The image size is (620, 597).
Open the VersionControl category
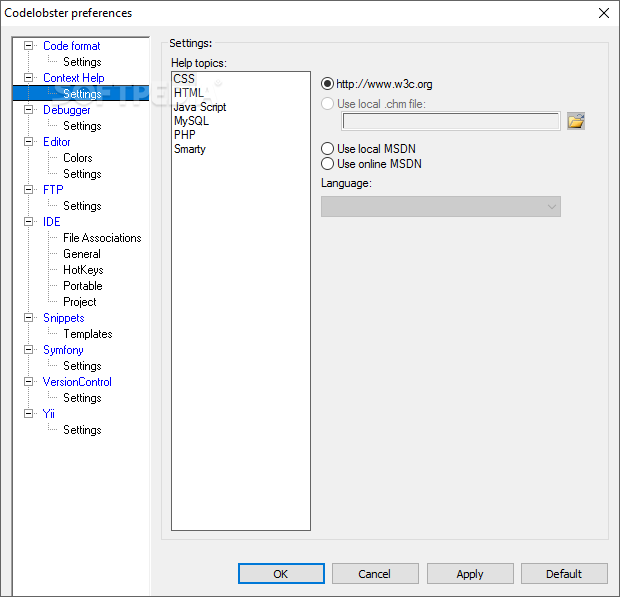point(77,382)
